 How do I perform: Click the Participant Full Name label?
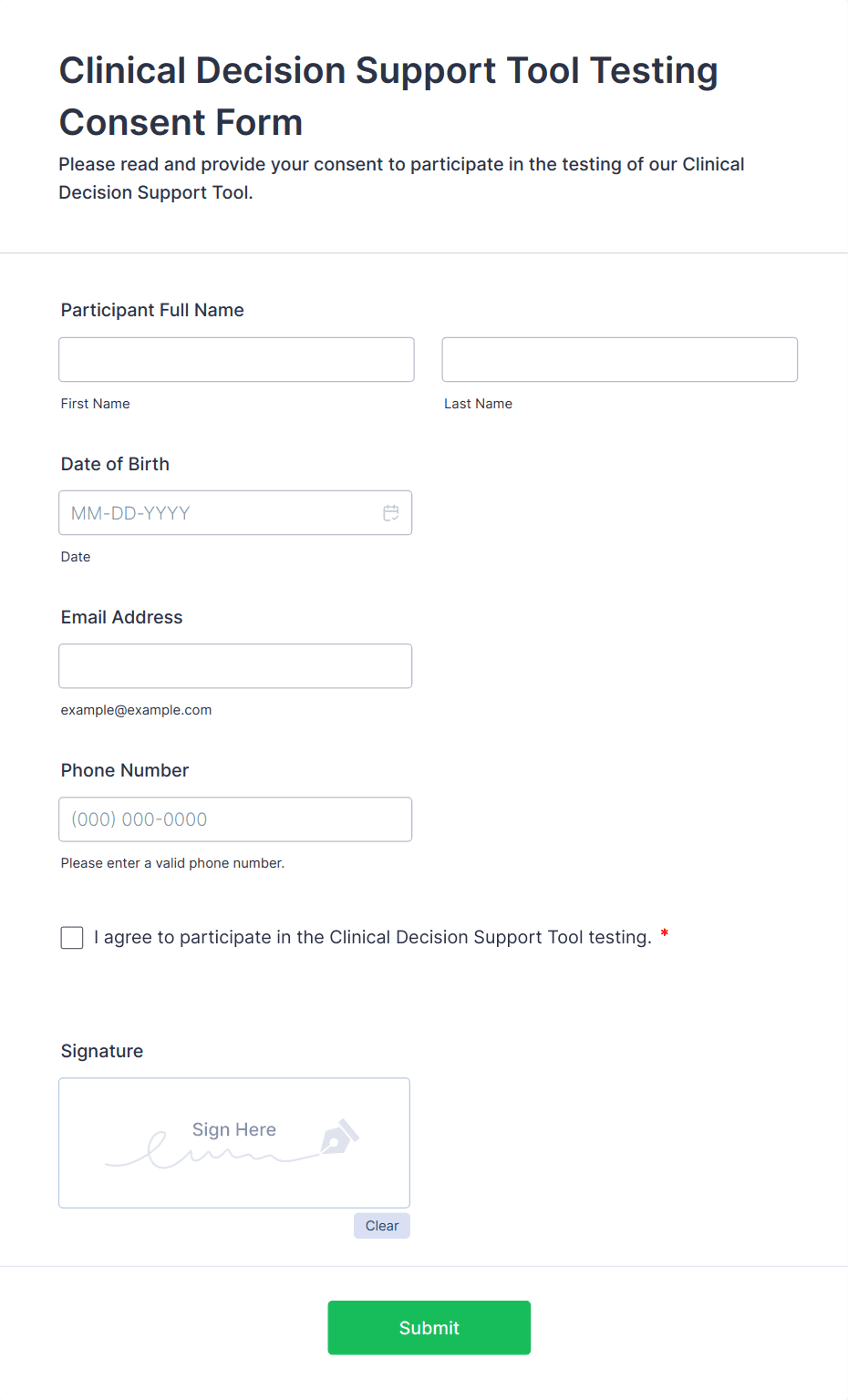[152, 310]
